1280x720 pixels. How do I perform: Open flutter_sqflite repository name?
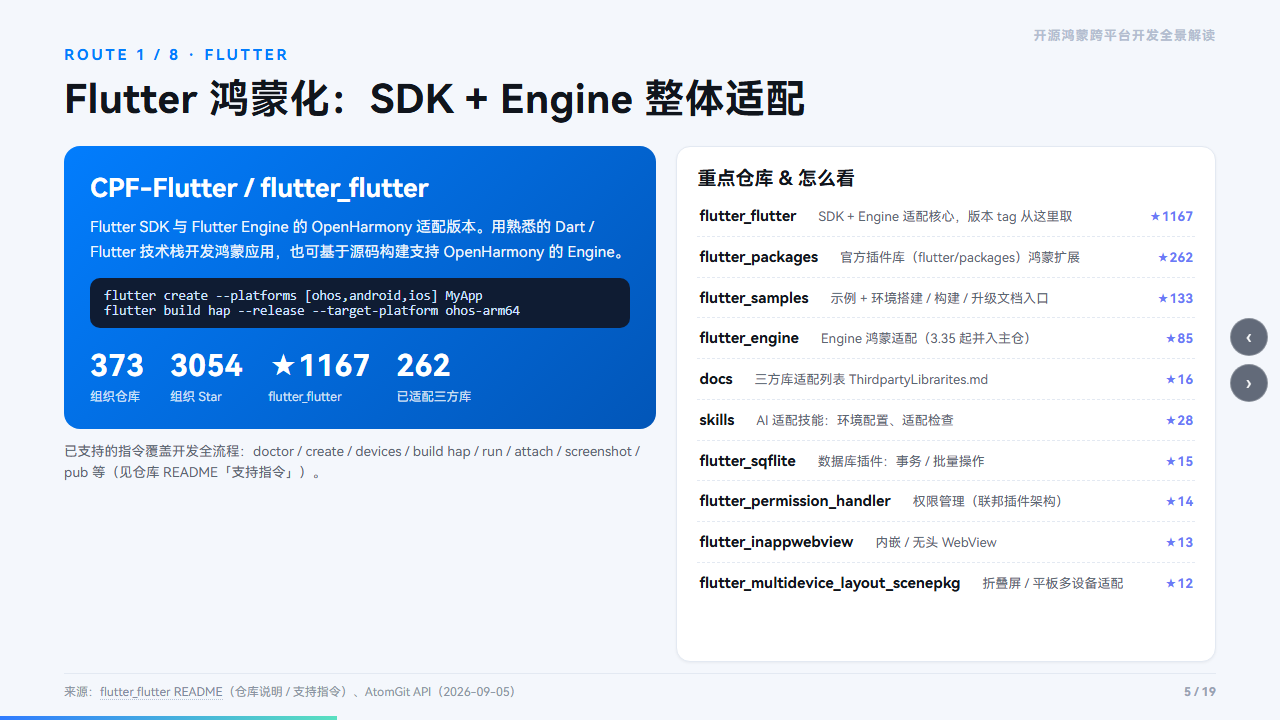[748, 461]
